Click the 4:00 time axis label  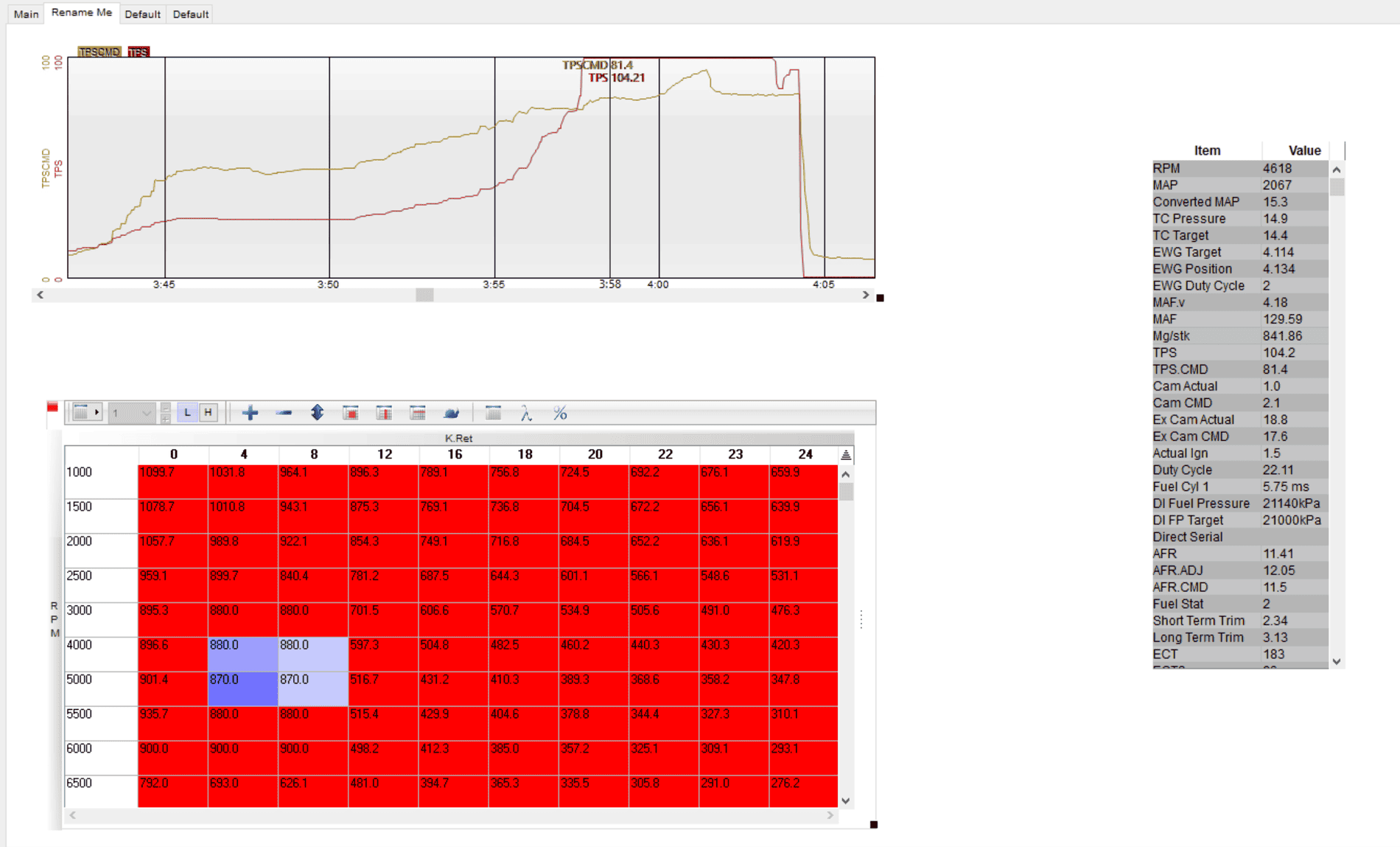658,285
